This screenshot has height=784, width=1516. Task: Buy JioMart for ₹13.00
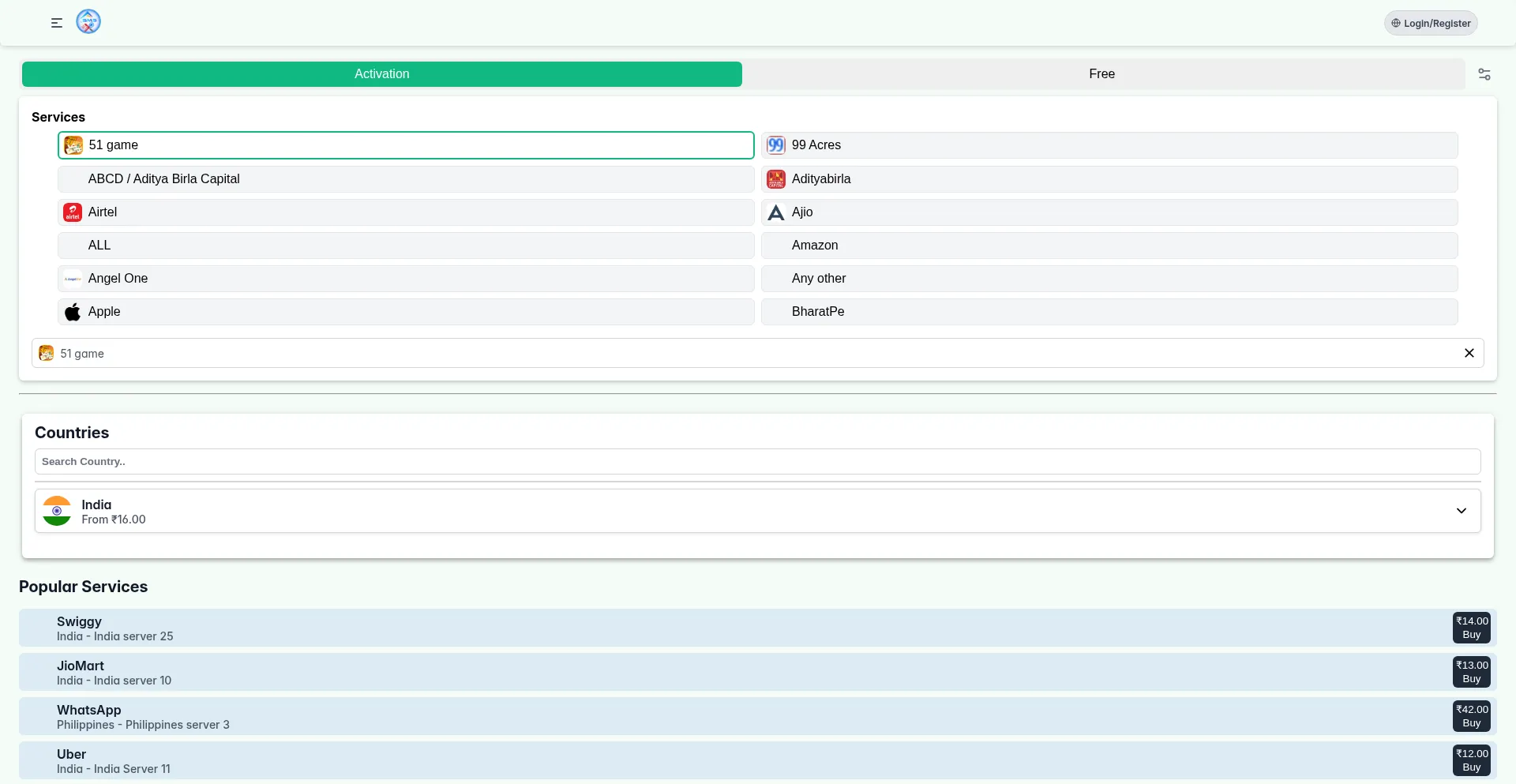point(1472,672)
